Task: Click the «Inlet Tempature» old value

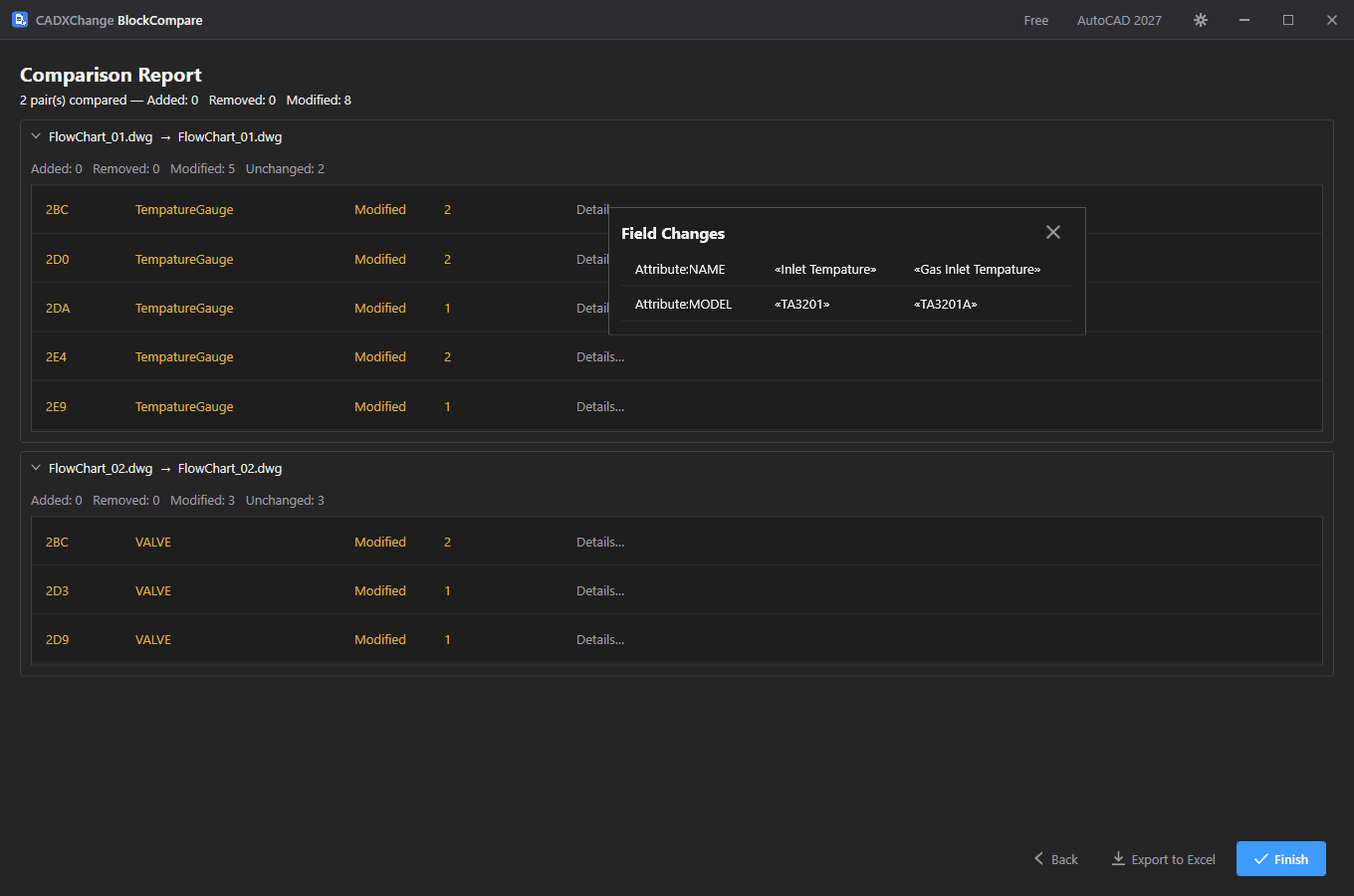Action: coord(825,269)
